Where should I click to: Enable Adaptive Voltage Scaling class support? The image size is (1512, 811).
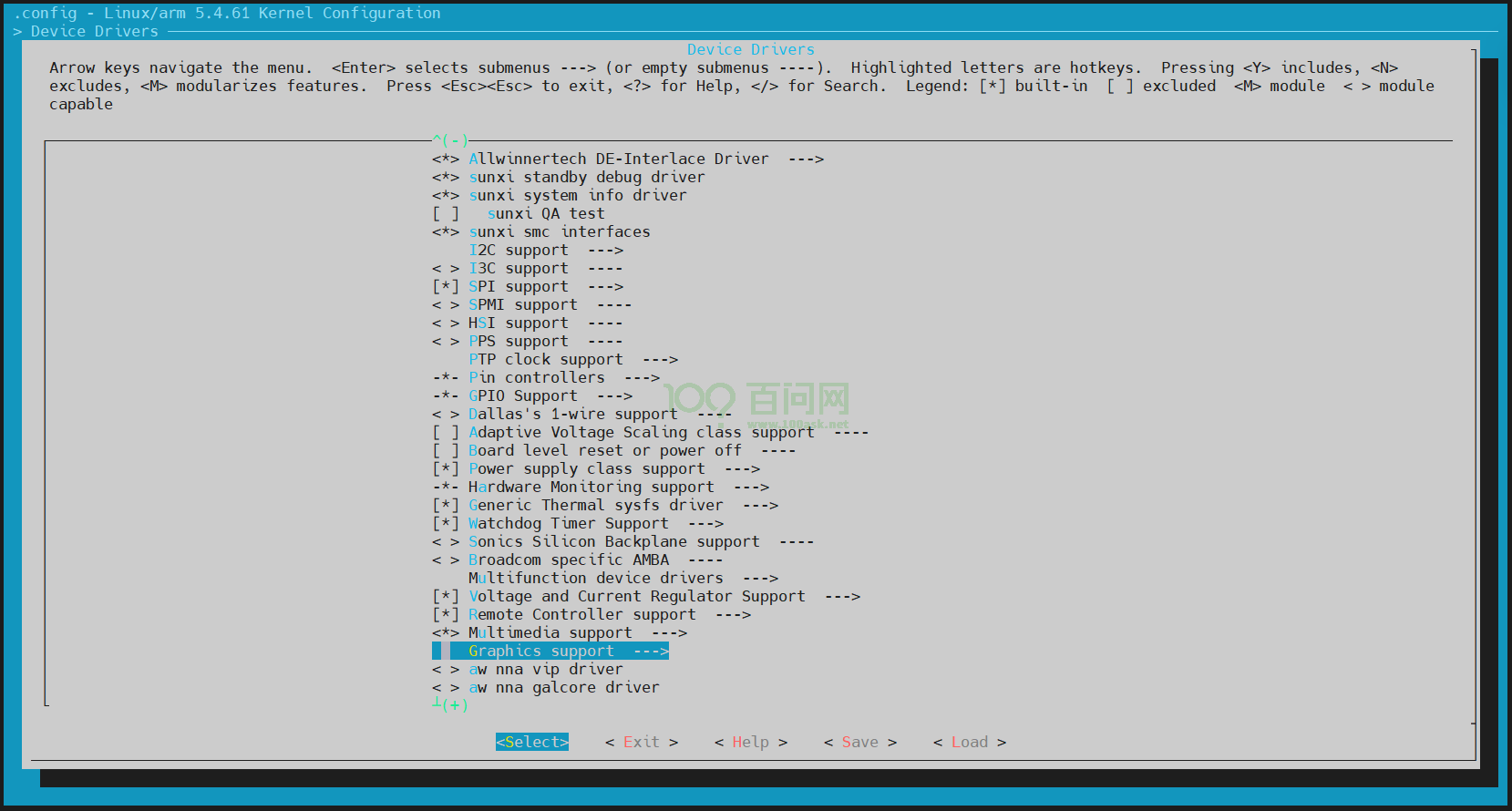[x=446, y=433]
